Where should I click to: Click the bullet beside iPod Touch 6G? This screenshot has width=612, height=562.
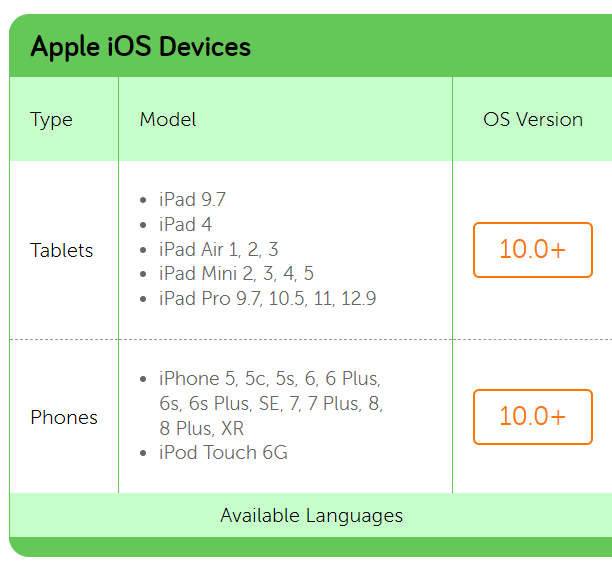[x=143, y=454]
